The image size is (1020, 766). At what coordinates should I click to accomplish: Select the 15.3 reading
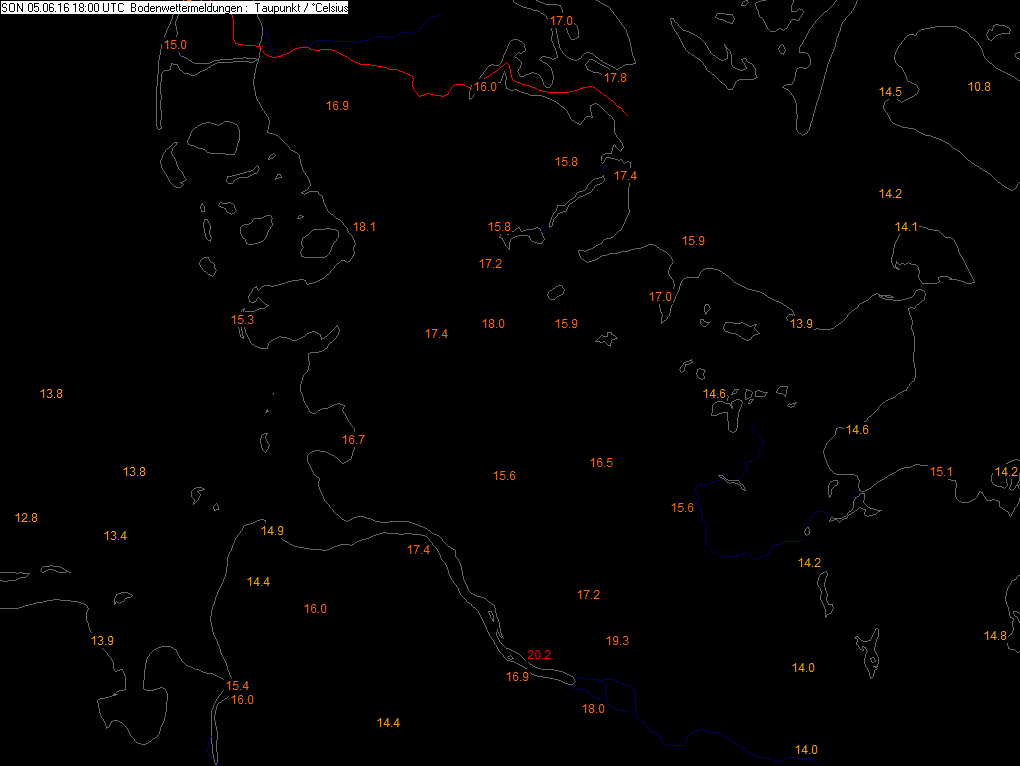pyautogui.click(x=243, y=320)
